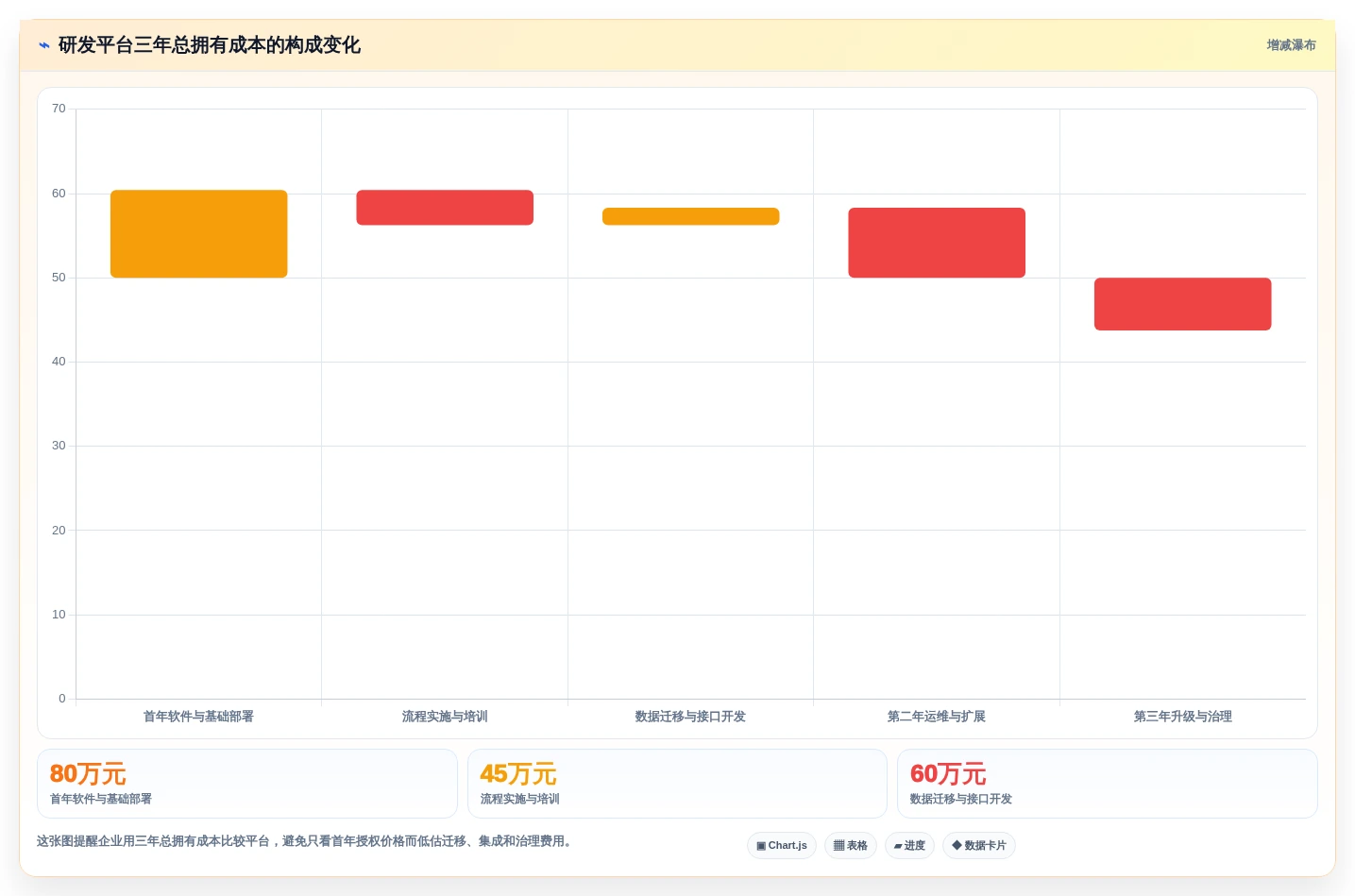
Task: Open the 60万元 data card
Action: [1107, 784]
